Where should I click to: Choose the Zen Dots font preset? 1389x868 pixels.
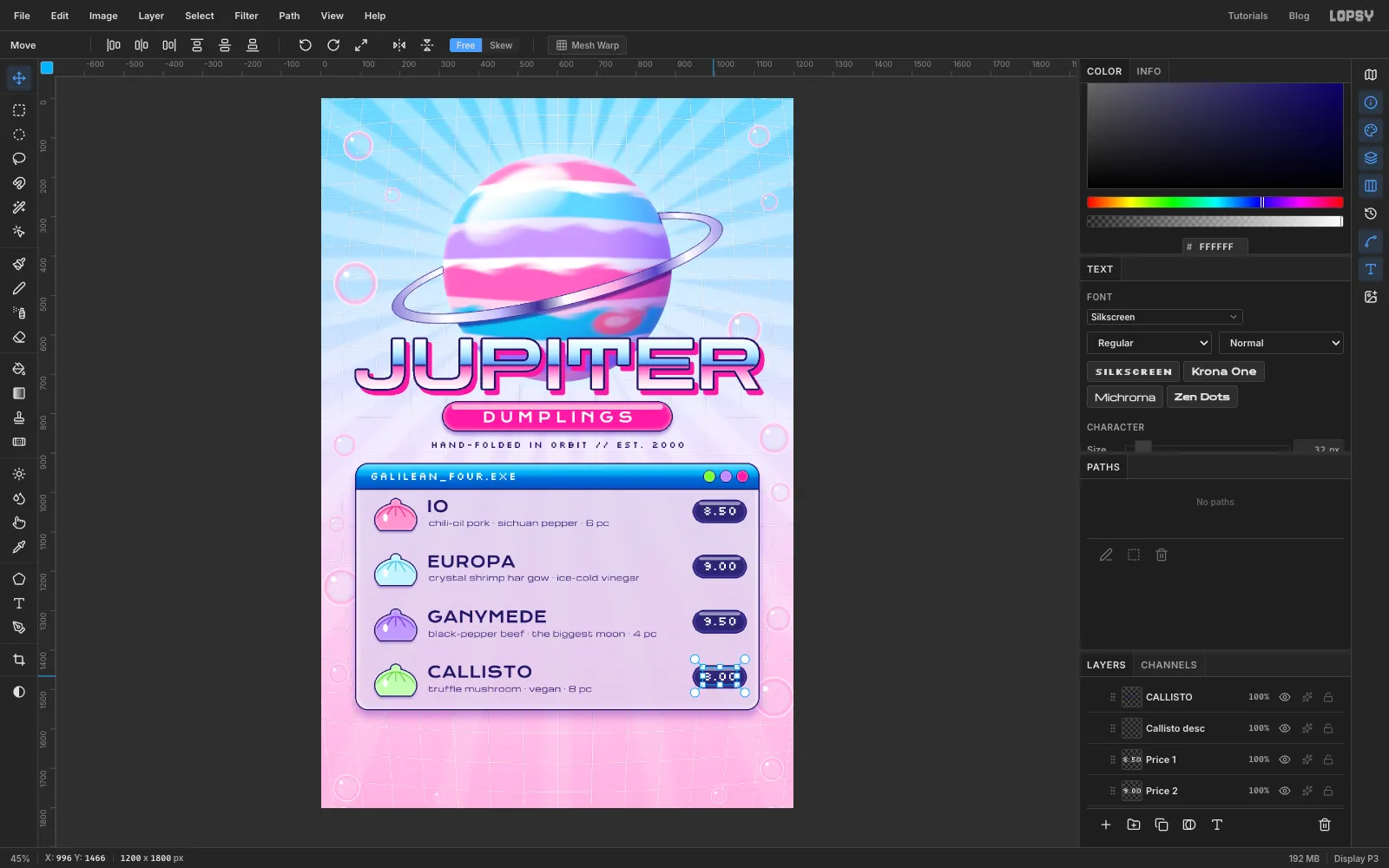tap(1202, 397)
